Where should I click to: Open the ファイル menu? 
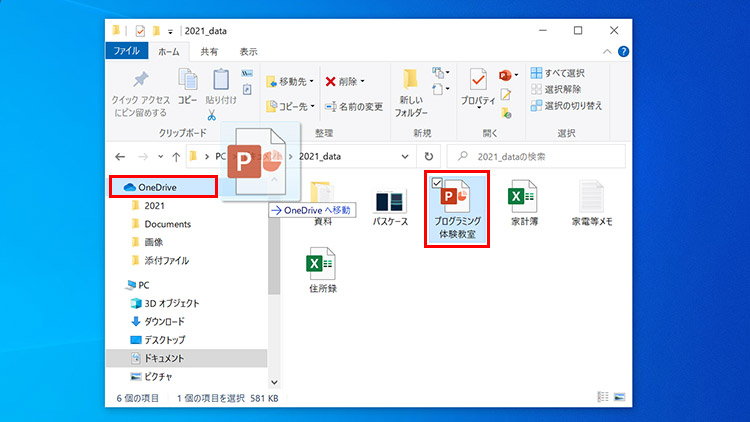[126, 51]
